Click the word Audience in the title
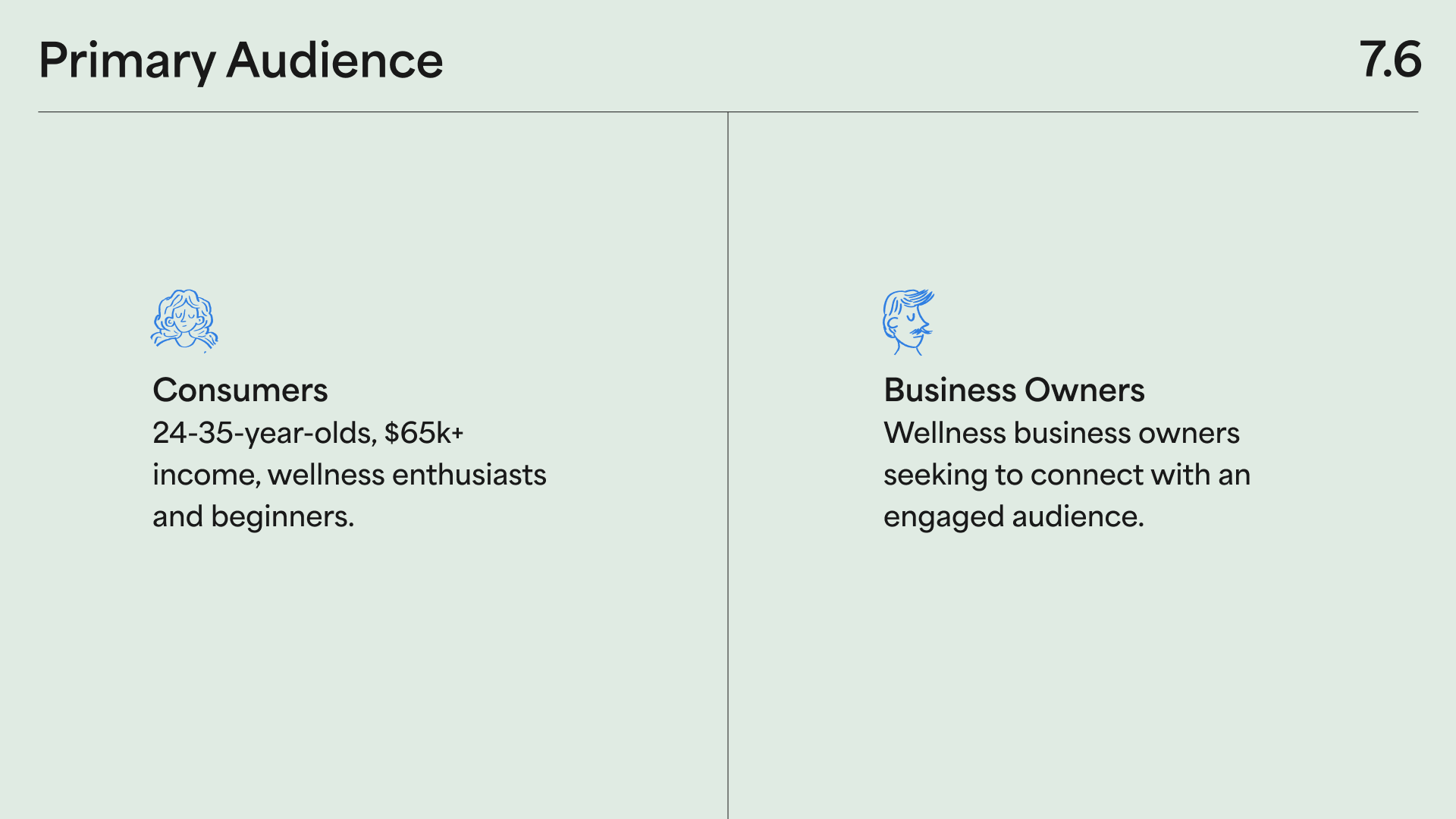Viewport: 1456px width, 819px height. 334,61
